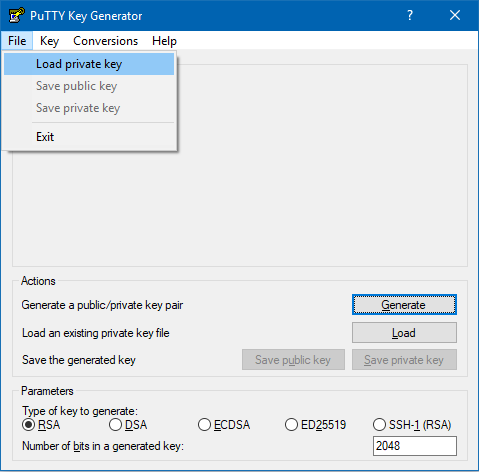Click the Load button in Actions

coord(404,332)
